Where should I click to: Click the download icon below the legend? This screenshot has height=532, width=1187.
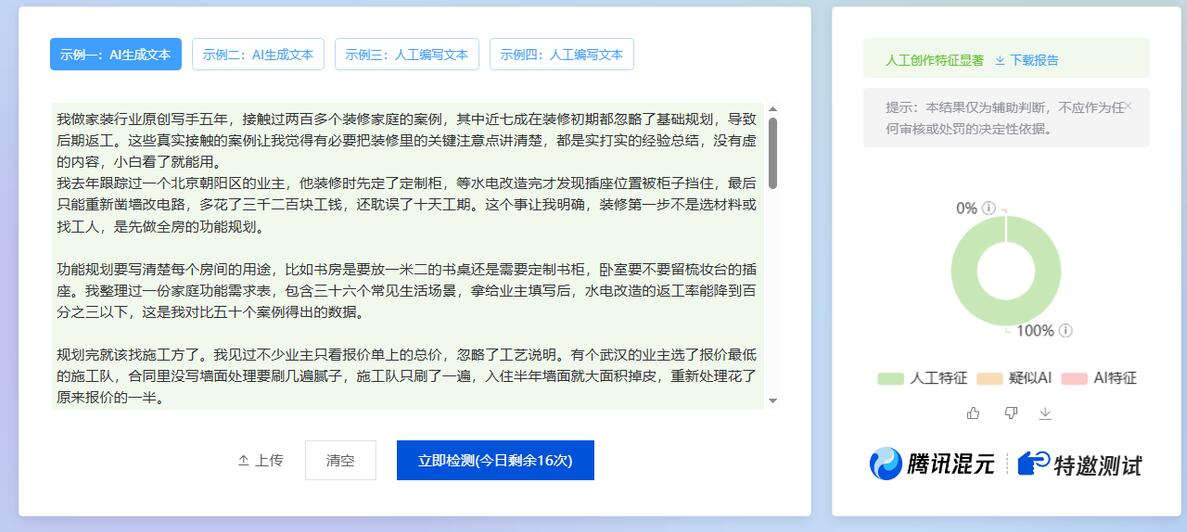[1046, 413]
